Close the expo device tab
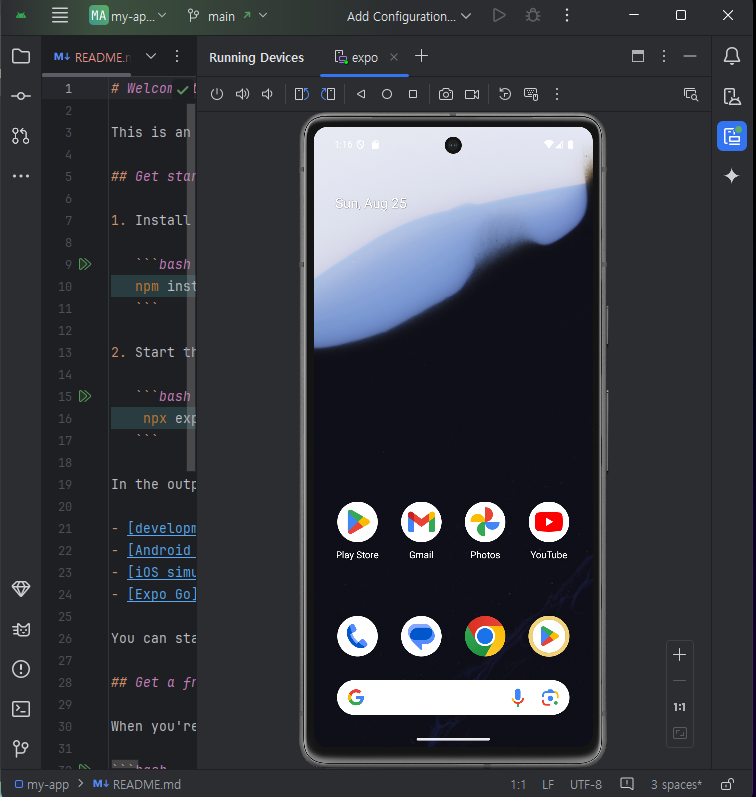Image resolution: width=756 pixels, height=797 pixels. click(x=394, y=57)
